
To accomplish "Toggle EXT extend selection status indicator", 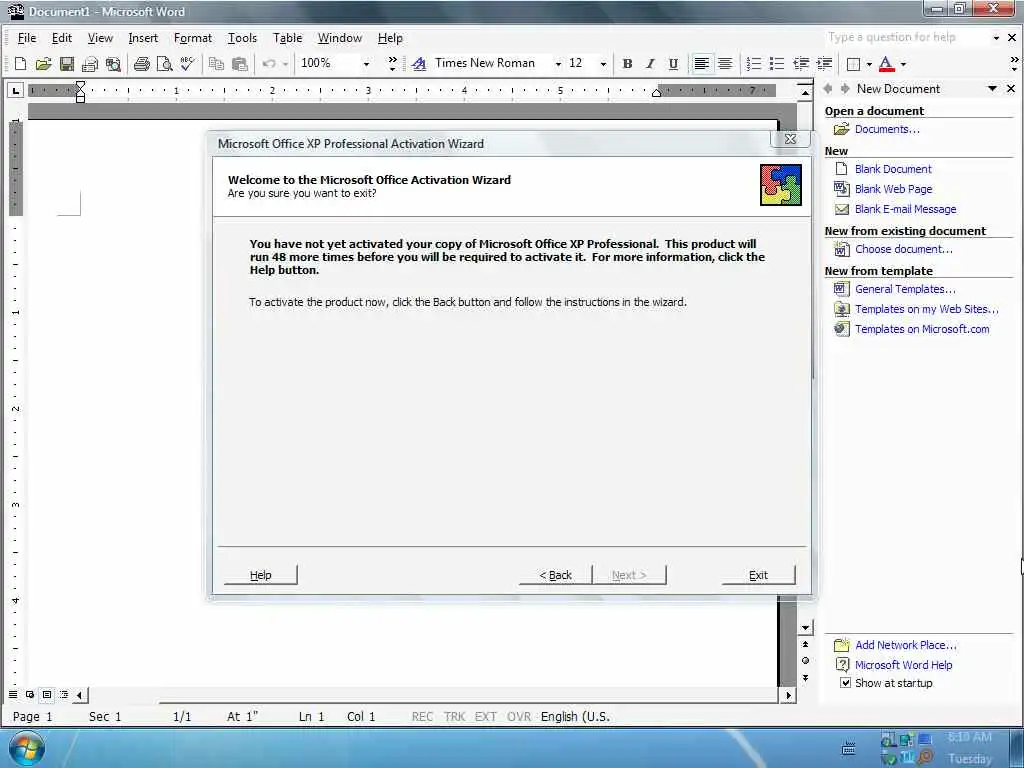I will click(x=485, y=716).
